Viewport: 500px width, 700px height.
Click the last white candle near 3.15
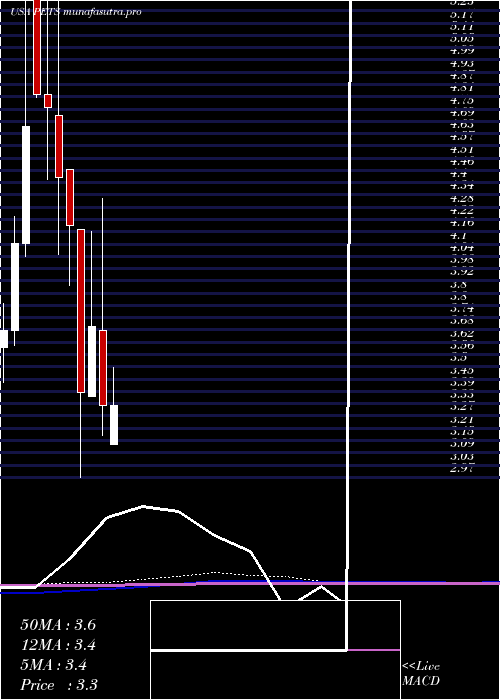(114, 425)
